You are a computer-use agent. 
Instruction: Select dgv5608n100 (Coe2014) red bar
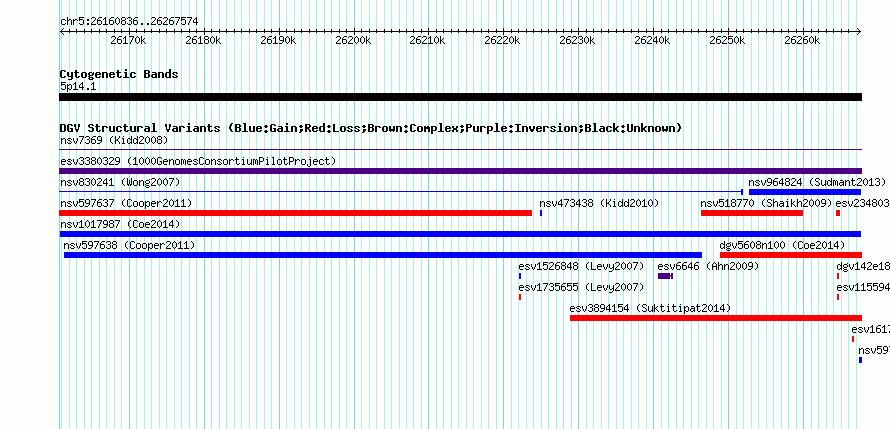click(791, 255)
